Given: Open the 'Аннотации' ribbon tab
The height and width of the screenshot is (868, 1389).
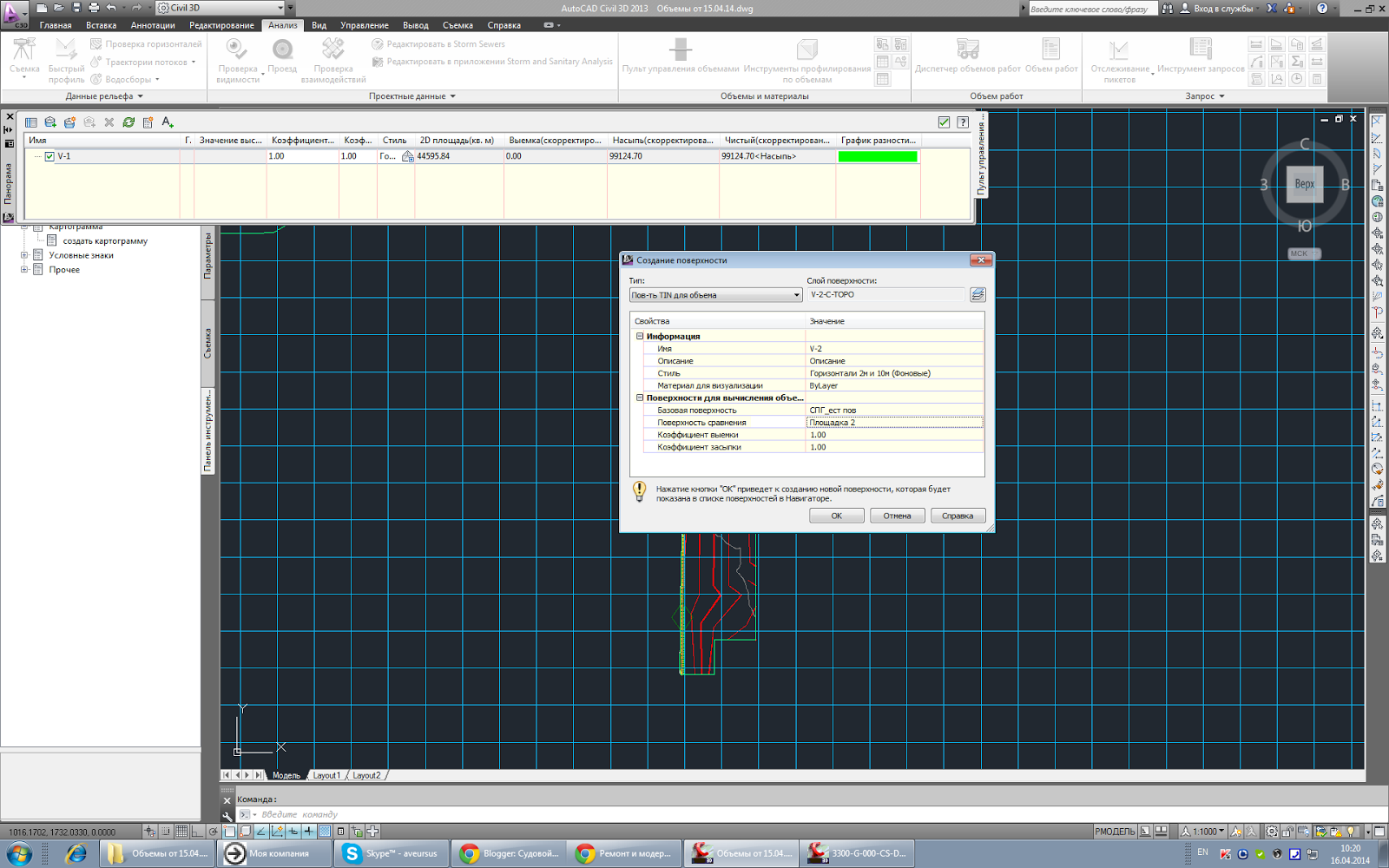Looking at the screenshot, I should 153,25.
